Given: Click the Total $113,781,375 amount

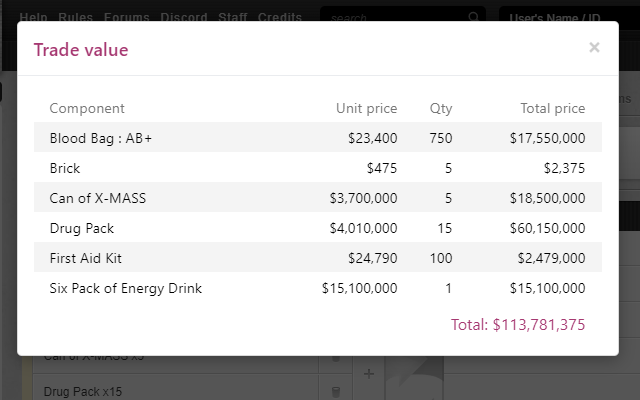Looking at the screenshot, I should pos(517,325).
